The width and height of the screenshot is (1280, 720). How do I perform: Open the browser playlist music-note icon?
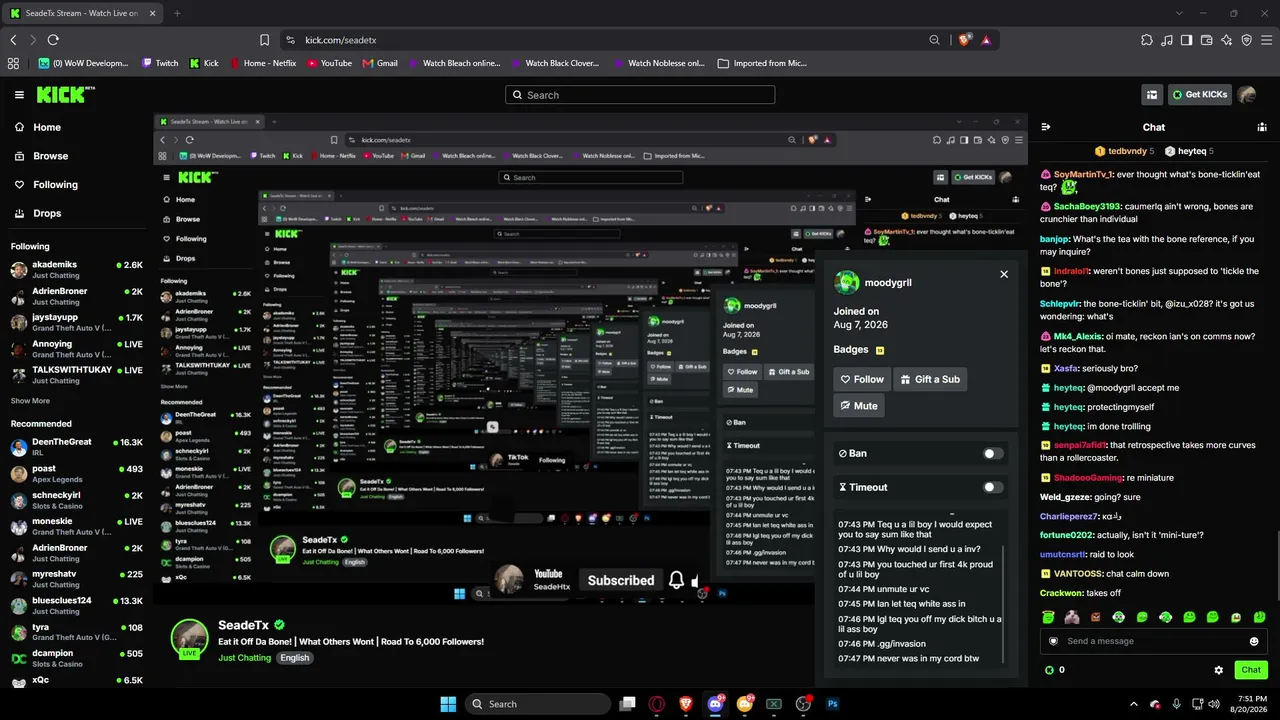1167,40
